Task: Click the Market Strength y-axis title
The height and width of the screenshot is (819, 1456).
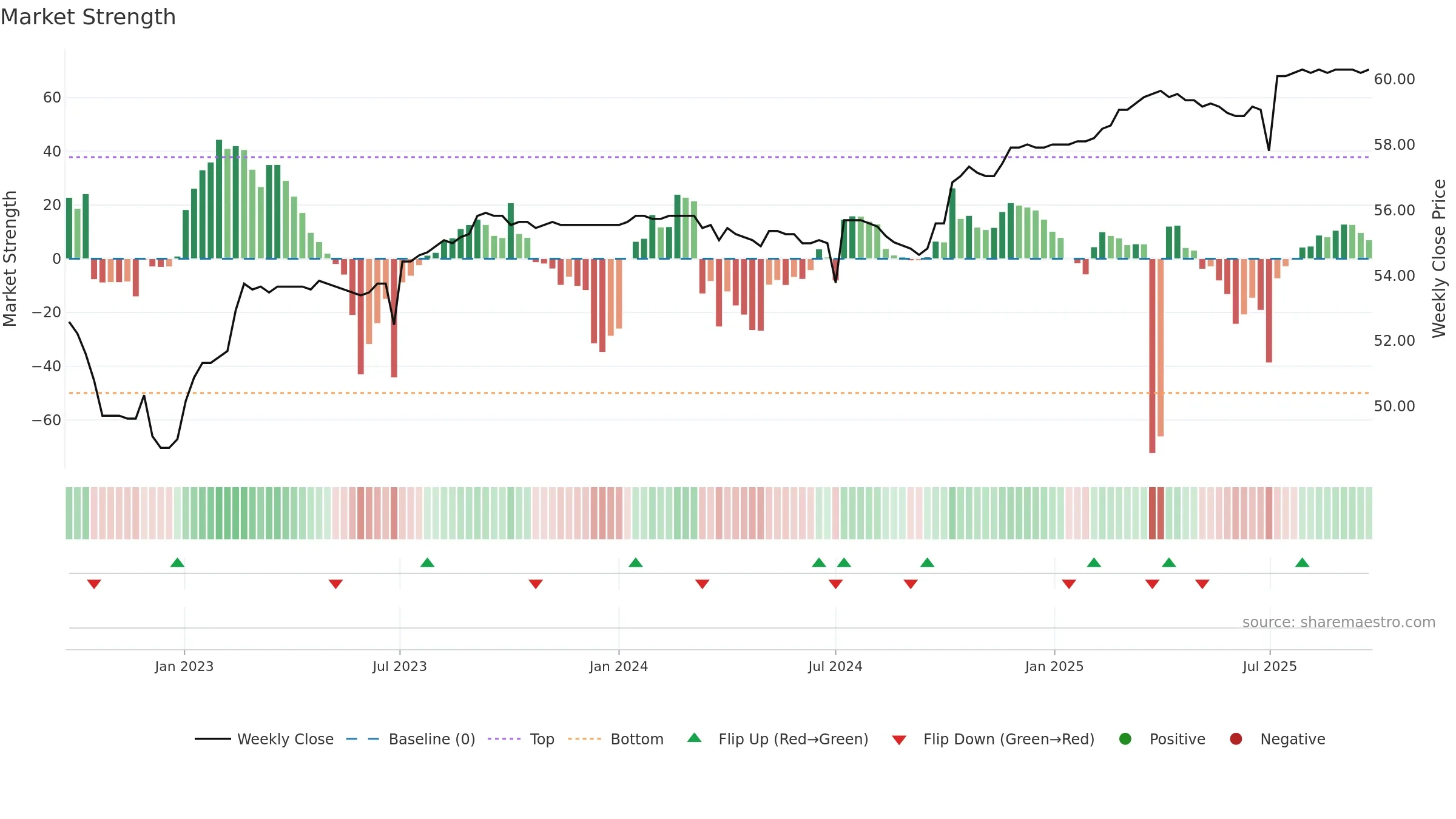Action: point(10,258)
